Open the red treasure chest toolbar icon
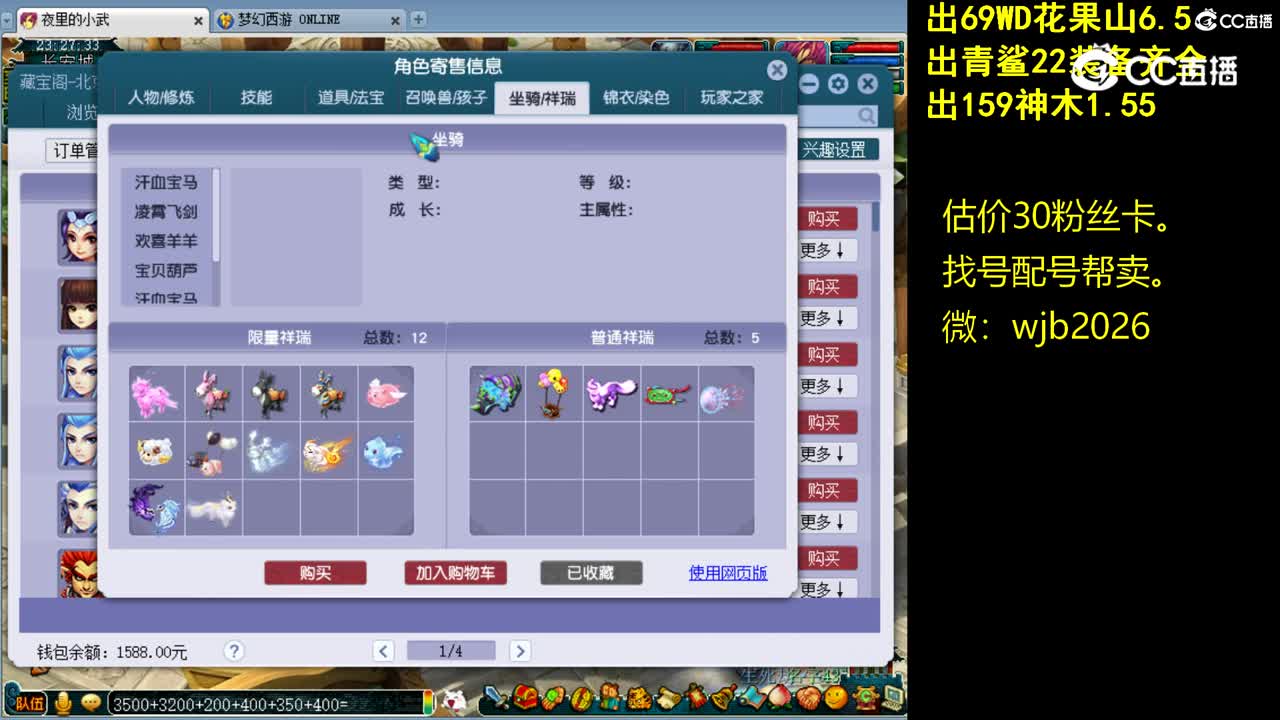The width and height of the screenshot is (1280, 720). (x=526, y=697)
